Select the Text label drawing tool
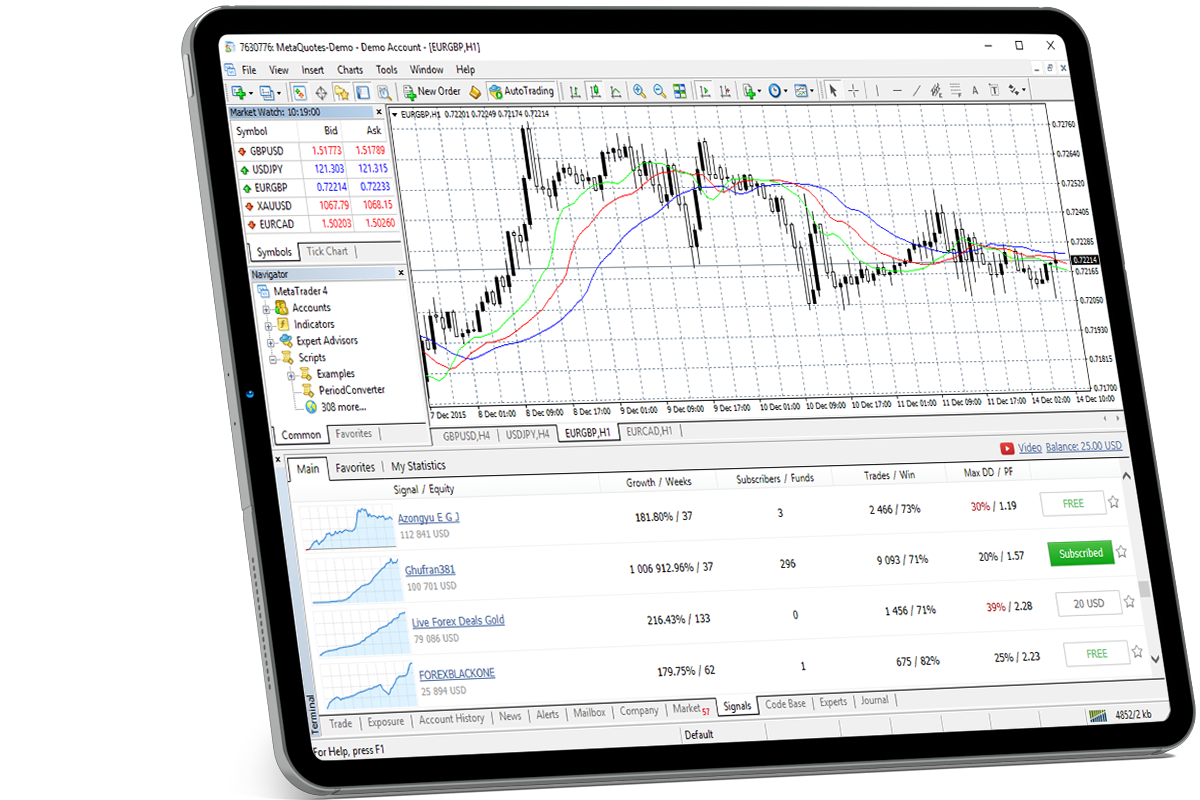 point(974,91)
